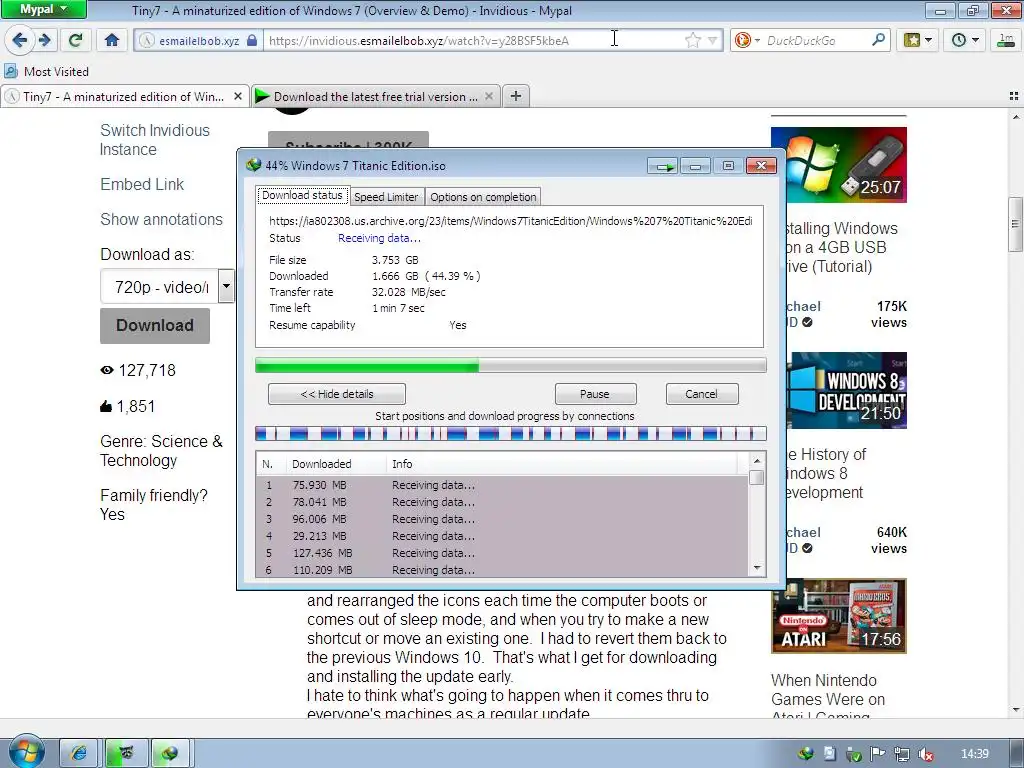Click the site identity padlock for esmailelbob.xyz

[252, 40]
